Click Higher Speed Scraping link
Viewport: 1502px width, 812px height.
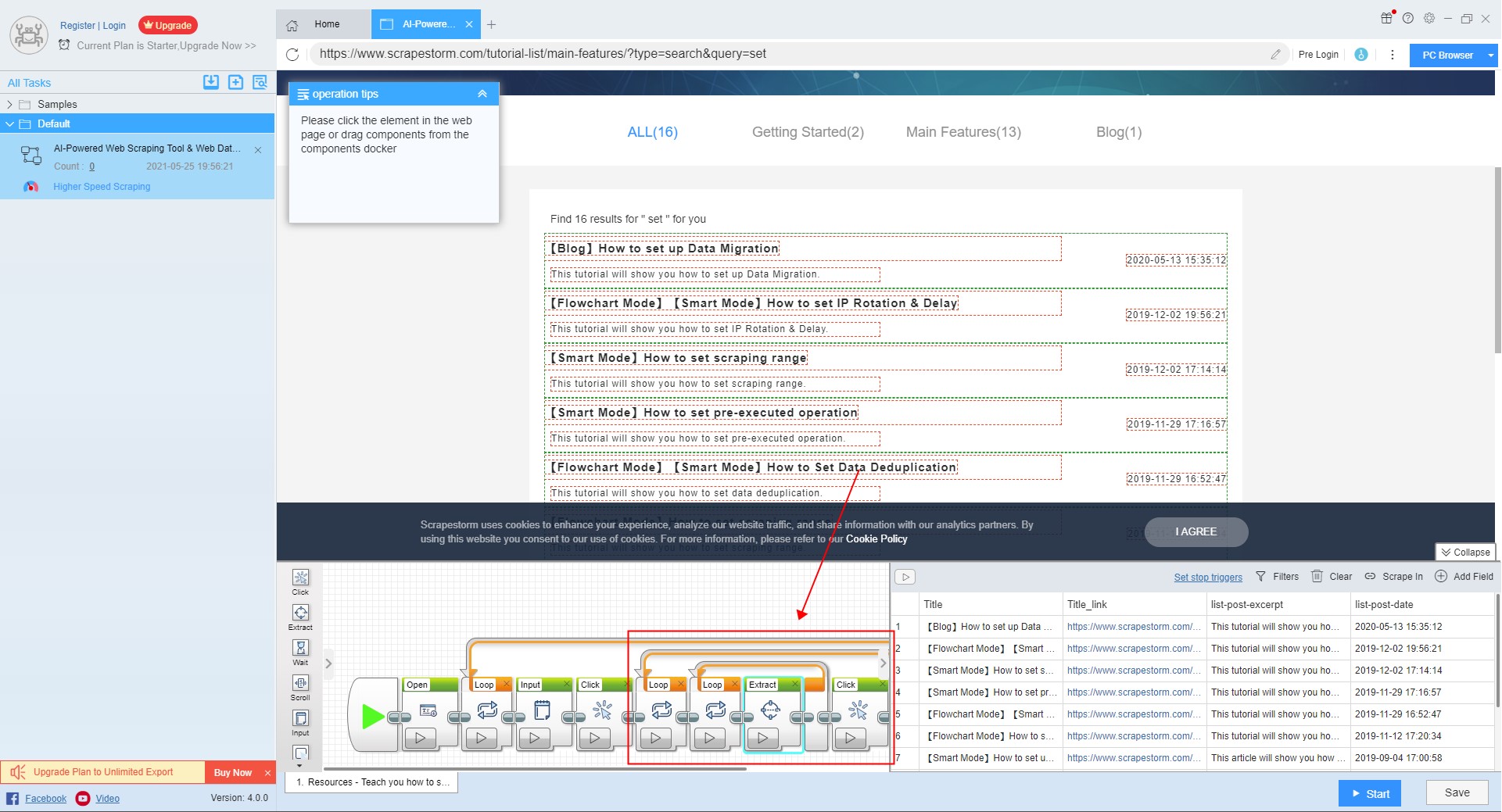[102, 187]
